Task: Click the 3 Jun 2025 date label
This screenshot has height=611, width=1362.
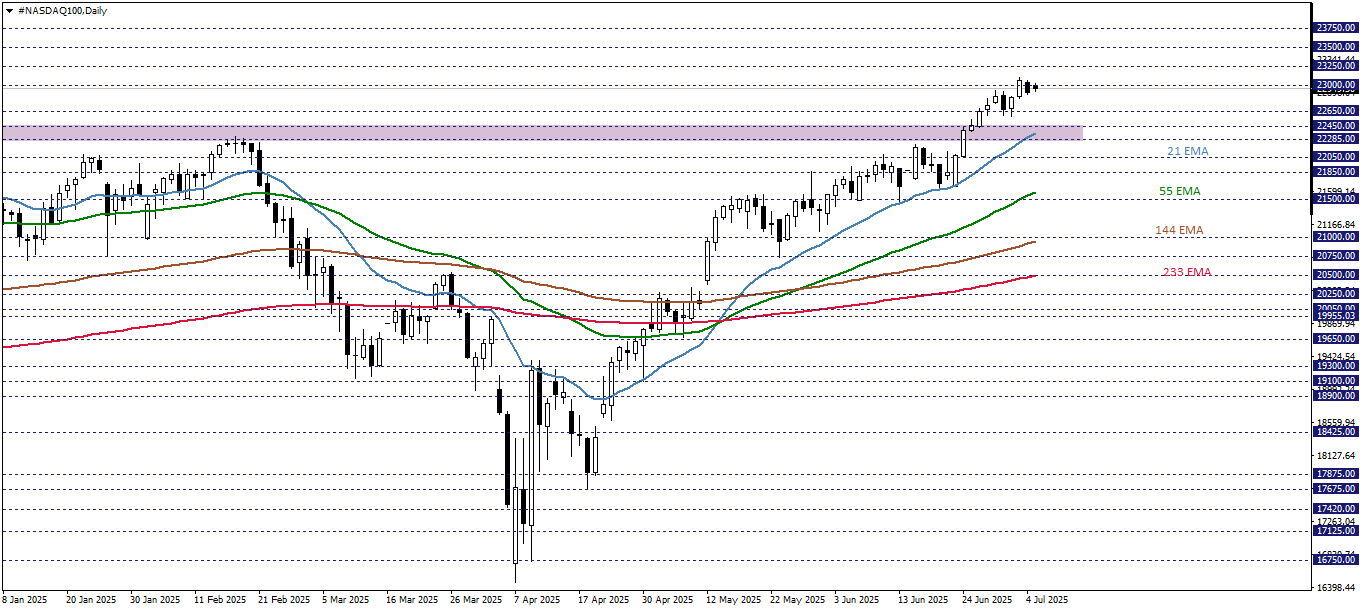Action: click(857, 600)
